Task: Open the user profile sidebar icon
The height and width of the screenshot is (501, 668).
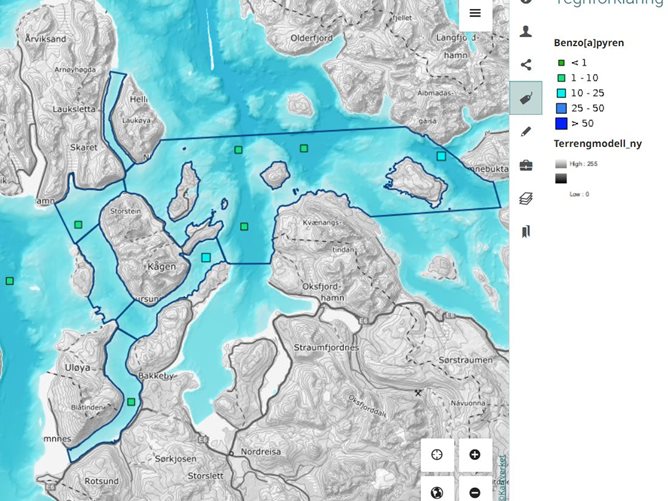Action: (x=526, y=32)
